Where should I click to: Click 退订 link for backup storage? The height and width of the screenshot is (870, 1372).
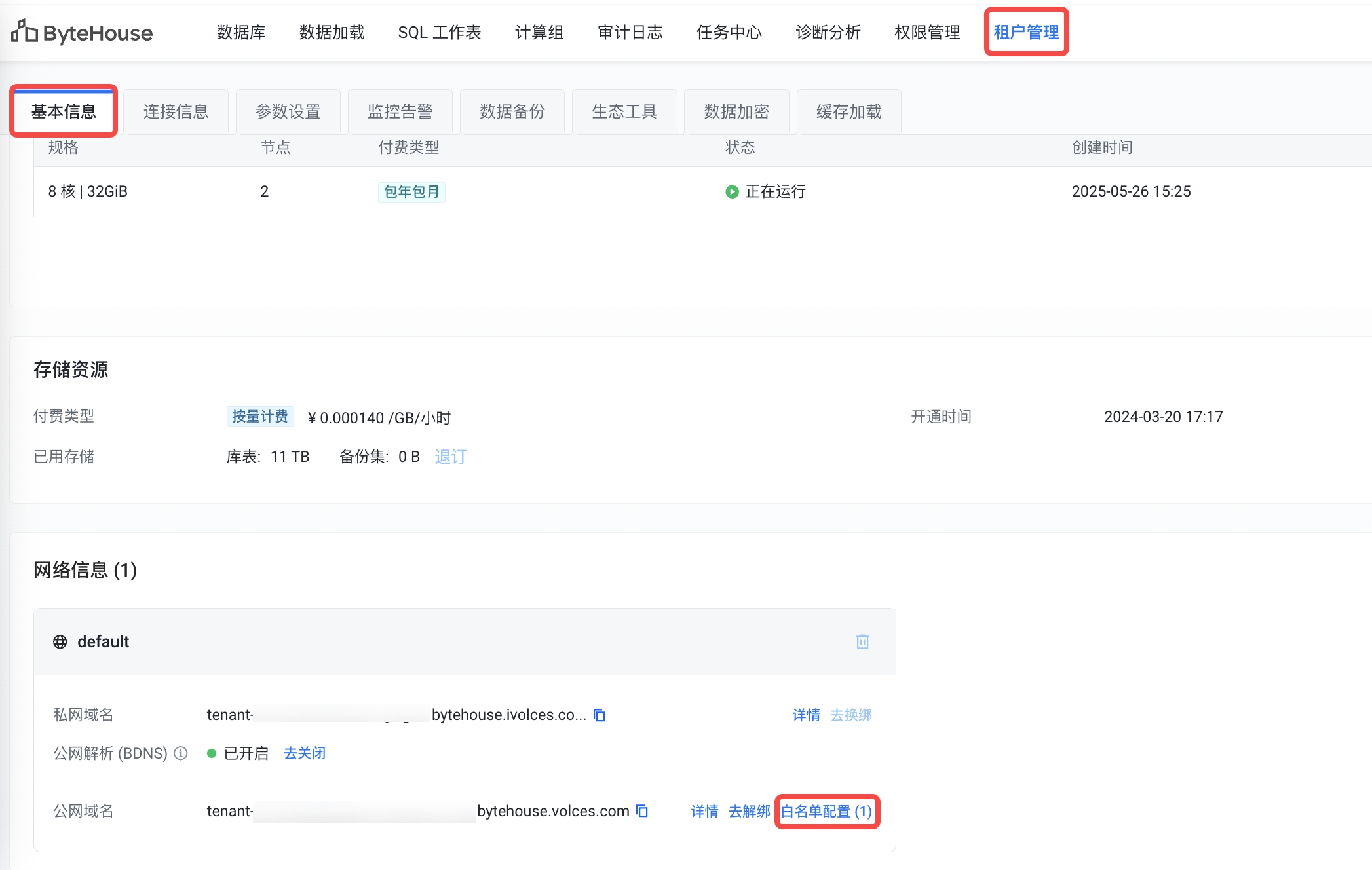click(451, 457)
